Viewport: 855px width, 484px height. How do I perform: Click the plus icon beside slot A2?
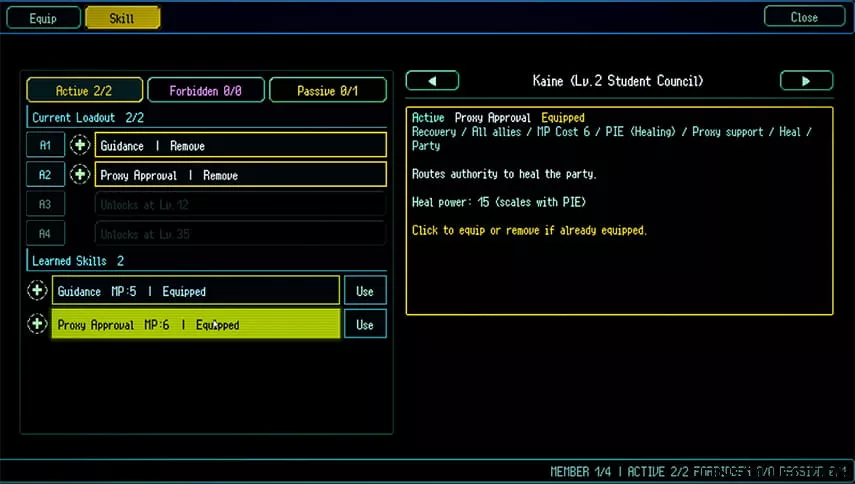(x=80, y=174)
